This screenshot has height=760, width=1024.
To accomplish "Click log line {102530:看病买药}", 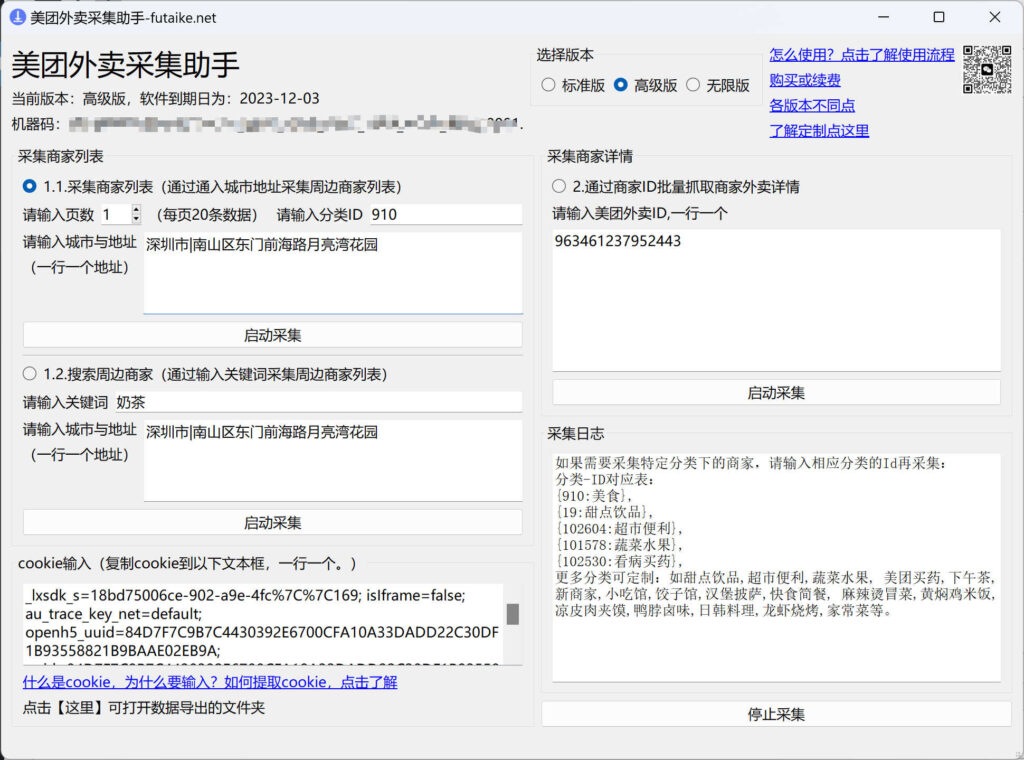I will [x=619, y=561].
